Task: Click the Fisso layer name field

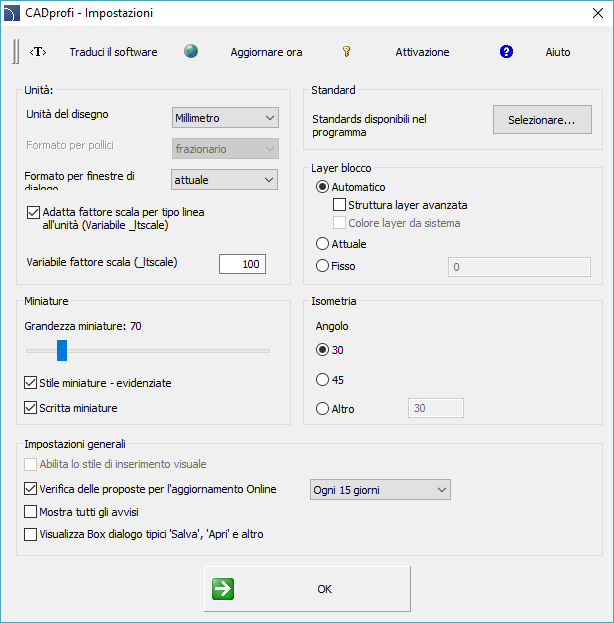Action: pos(519,267)
